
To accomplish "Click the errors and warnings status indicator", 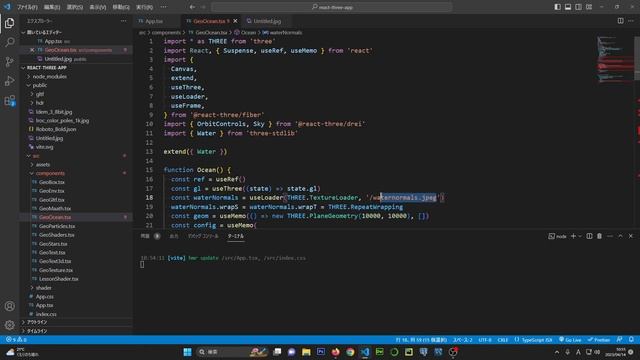I will (x=16, y=340).
